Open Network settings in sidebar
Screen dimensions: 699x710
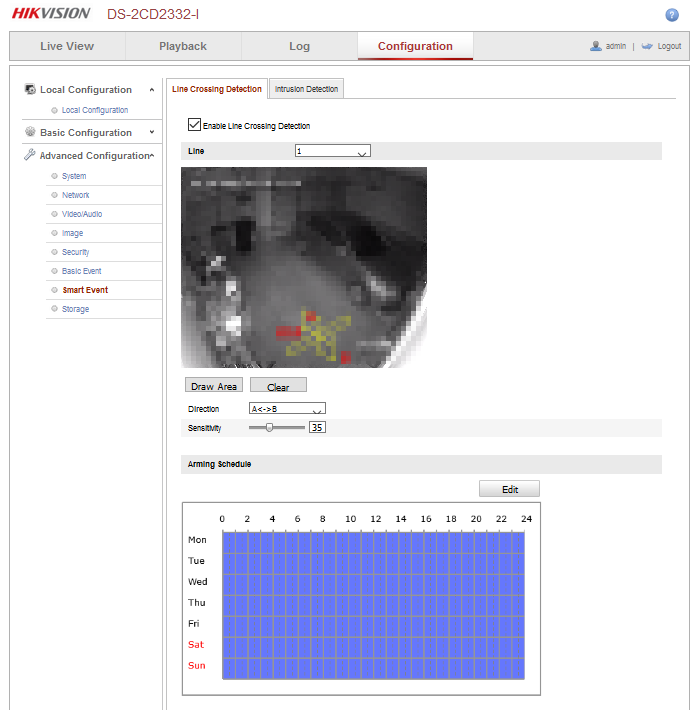[x=76, y=195]
